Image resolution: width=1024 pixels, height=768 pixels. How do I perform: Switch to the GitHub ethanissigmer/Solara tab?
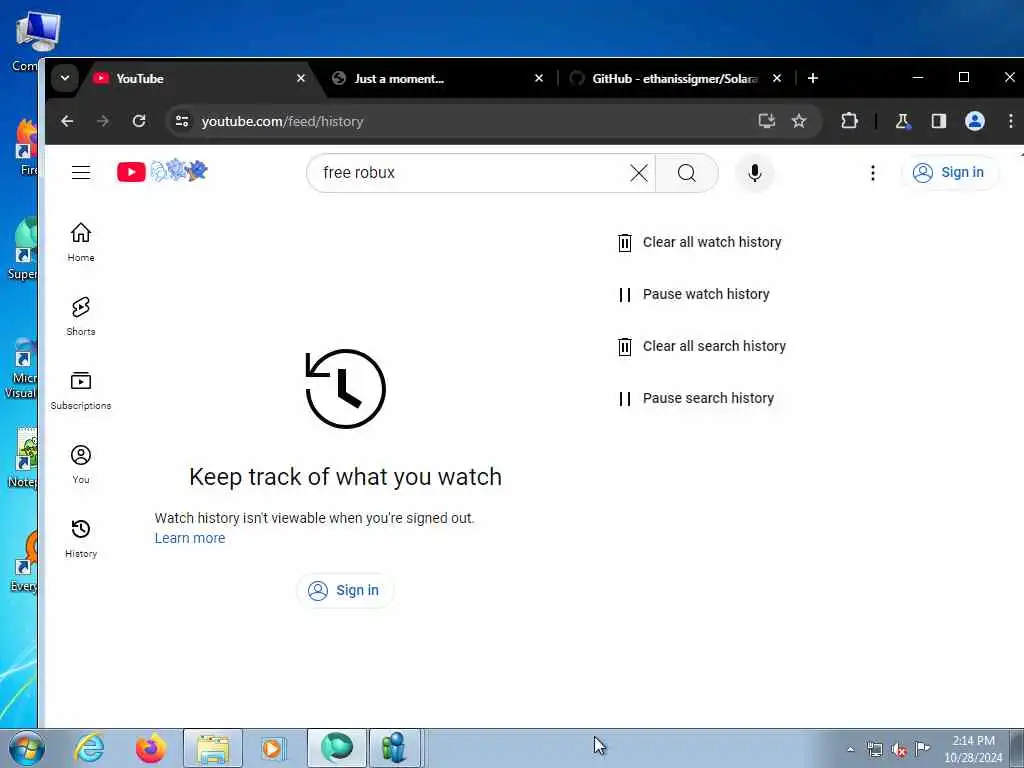click(675, 78)
